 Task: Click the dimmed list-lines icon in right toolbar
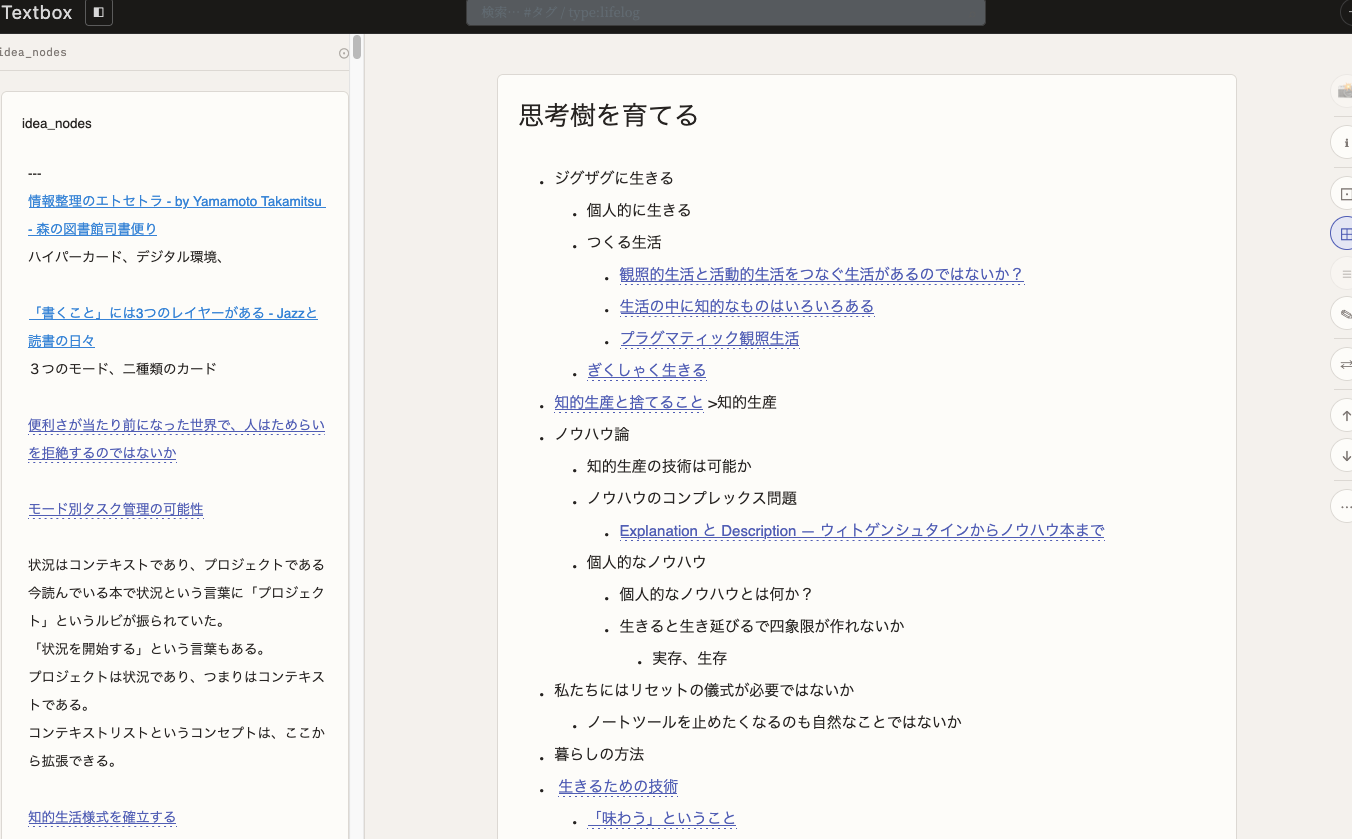pyautogui.click(x=1342, y=272)
